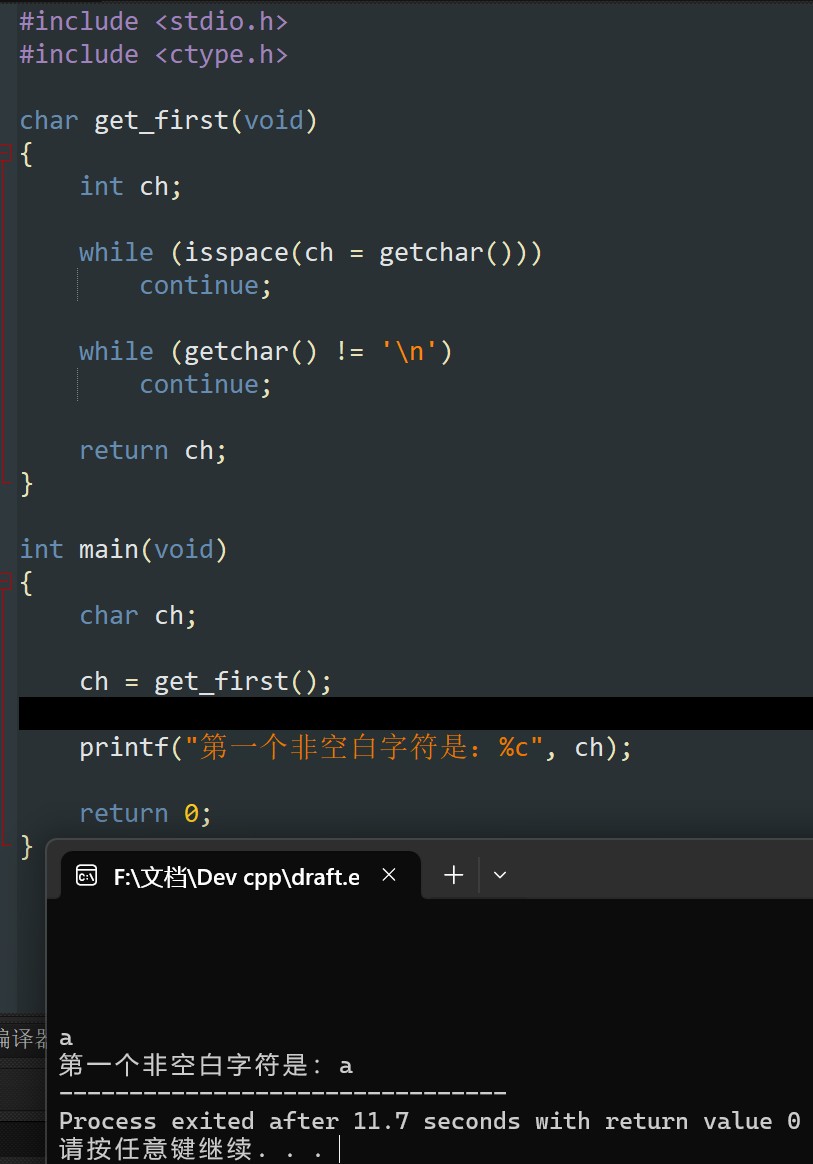This screenshot has width=813, height=1164.
Task: Click the 编译器 tab in the bottom panel
Action: pos(23,1038)
